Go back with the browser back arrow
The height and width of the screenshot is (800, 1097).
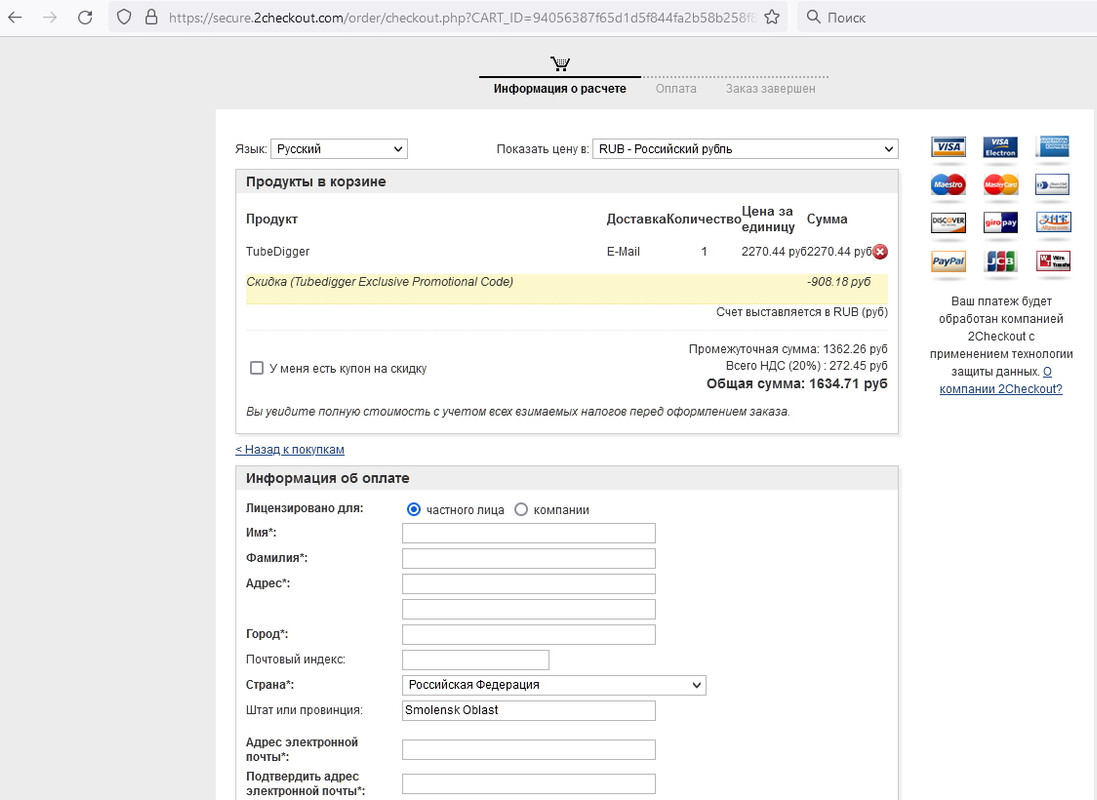coord(15,17)
